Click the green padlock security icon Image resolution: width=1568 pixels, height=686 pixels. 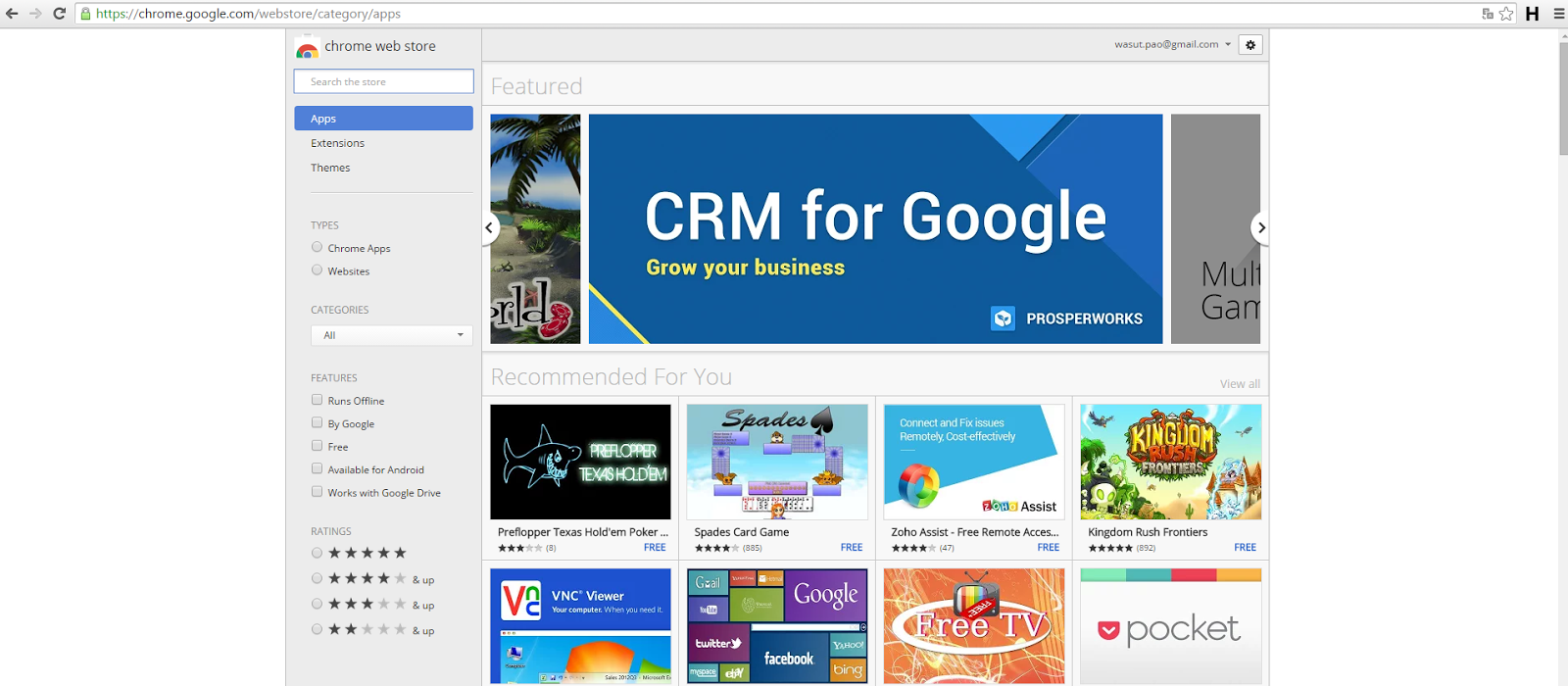pyautogui.click(x=86, y=14)
